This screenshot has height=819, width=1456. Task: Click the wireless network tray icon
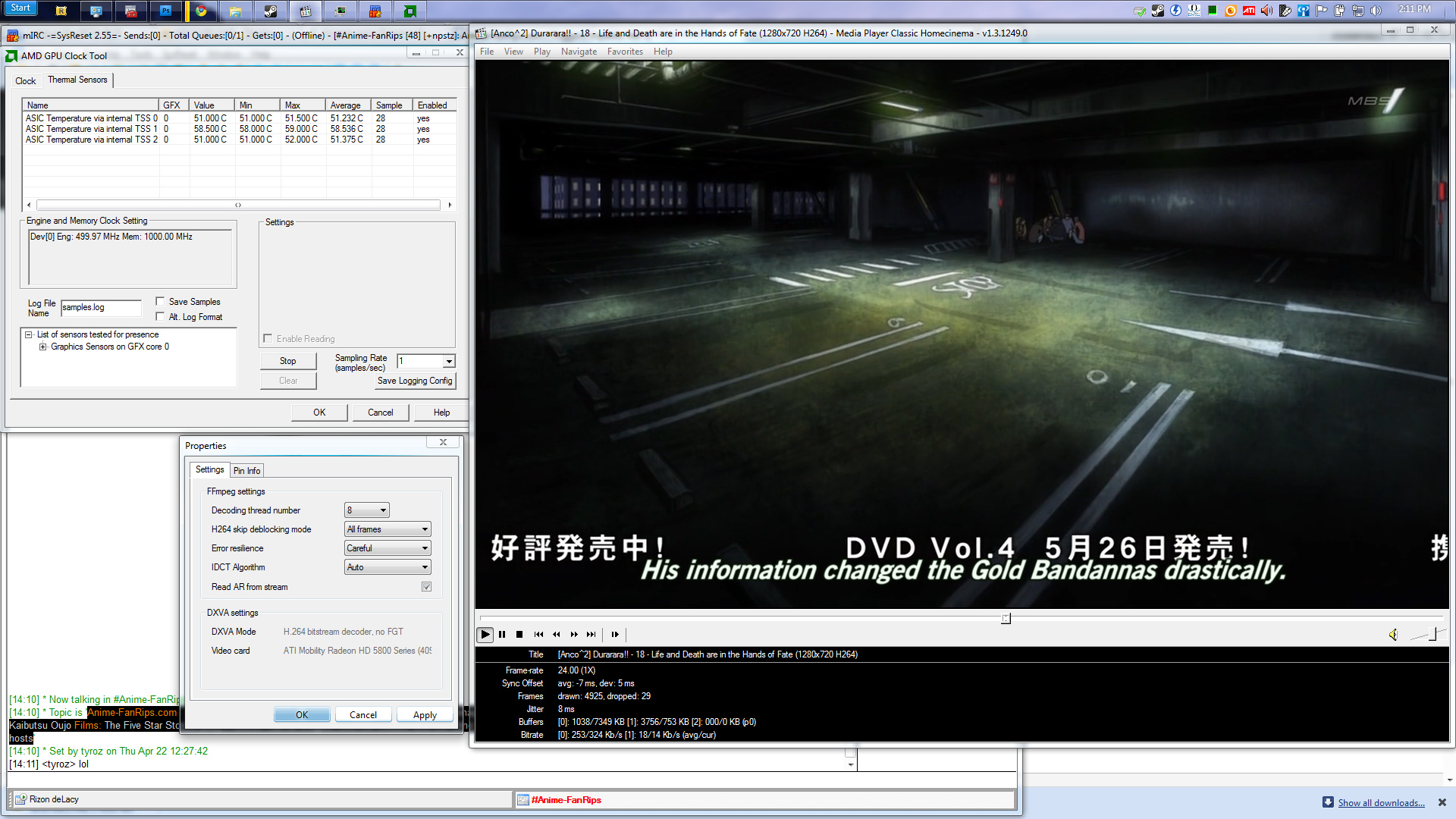click(x=1304, y=11)
